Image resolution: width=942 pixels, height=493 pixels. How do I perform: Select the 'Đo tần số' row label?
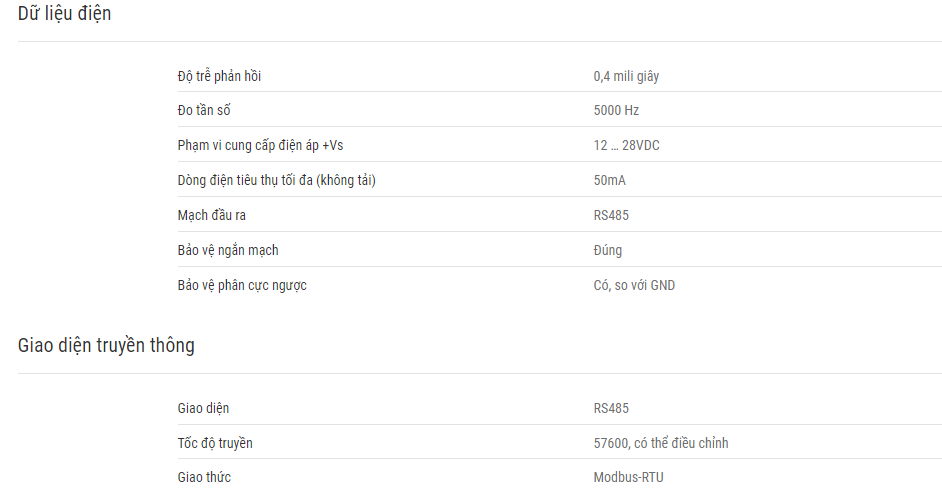pyautogui.click(x=204, y=110)
